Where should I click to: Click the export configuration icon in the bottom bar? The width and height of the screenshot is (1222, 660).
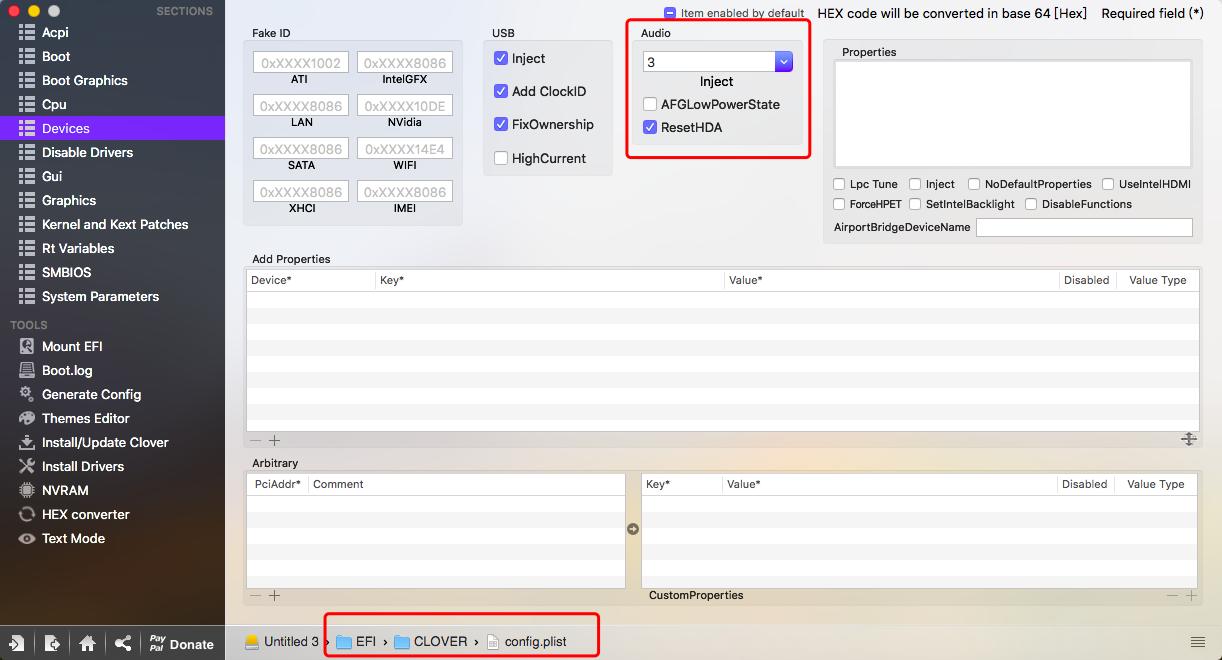(x=52, y=643)
